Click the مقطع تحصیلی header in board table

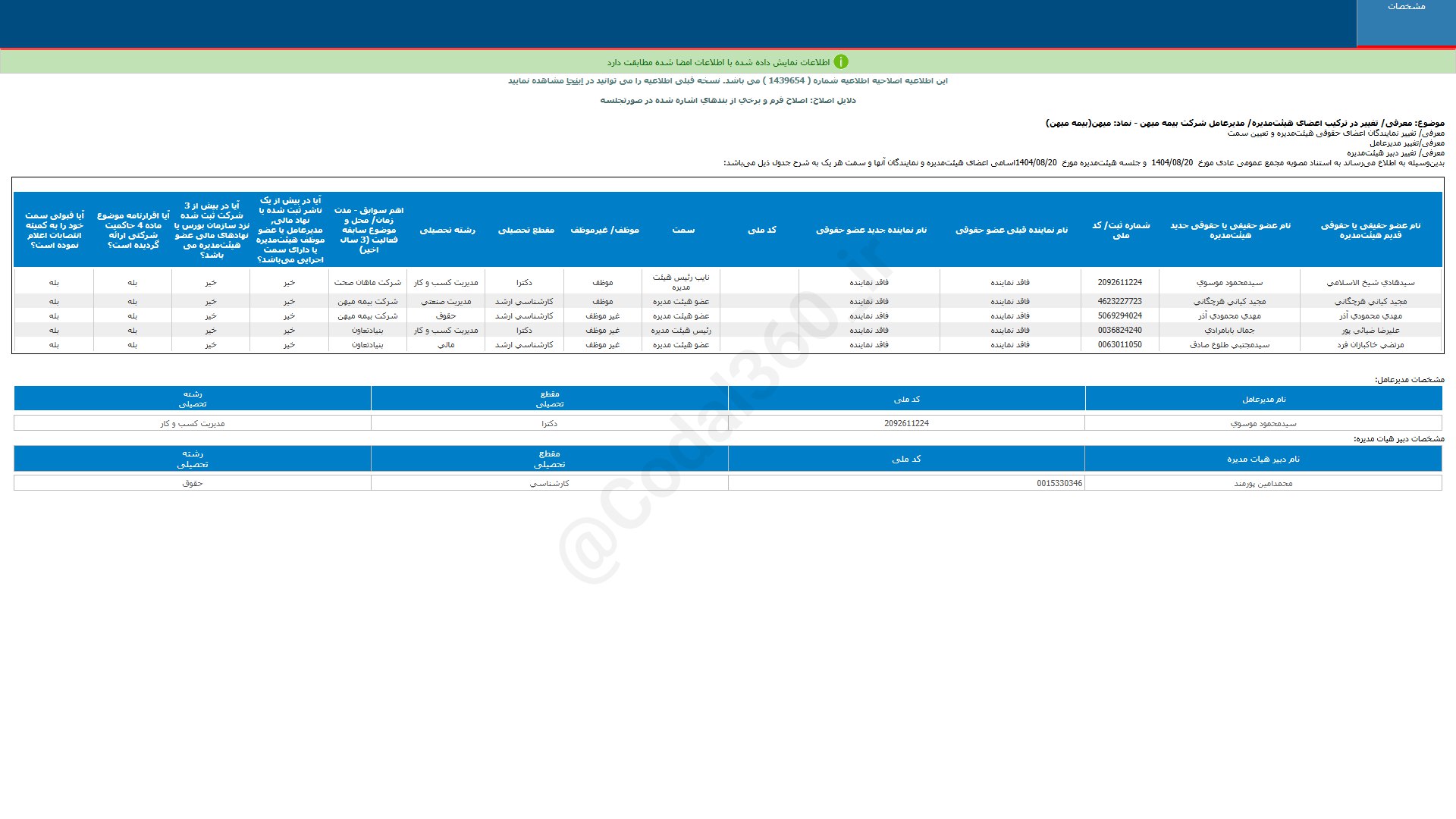pyautogui.click(x=526, y=230)
